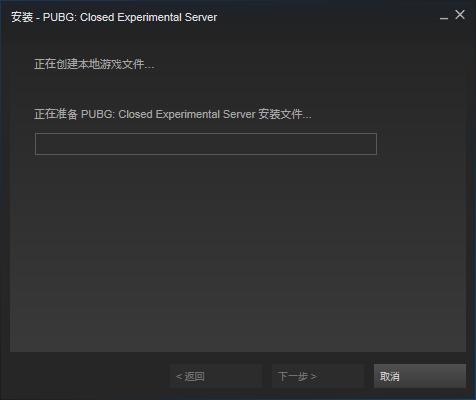Click the left arrow inside 返回 button

pyautogui.click(x=179, y=377)
